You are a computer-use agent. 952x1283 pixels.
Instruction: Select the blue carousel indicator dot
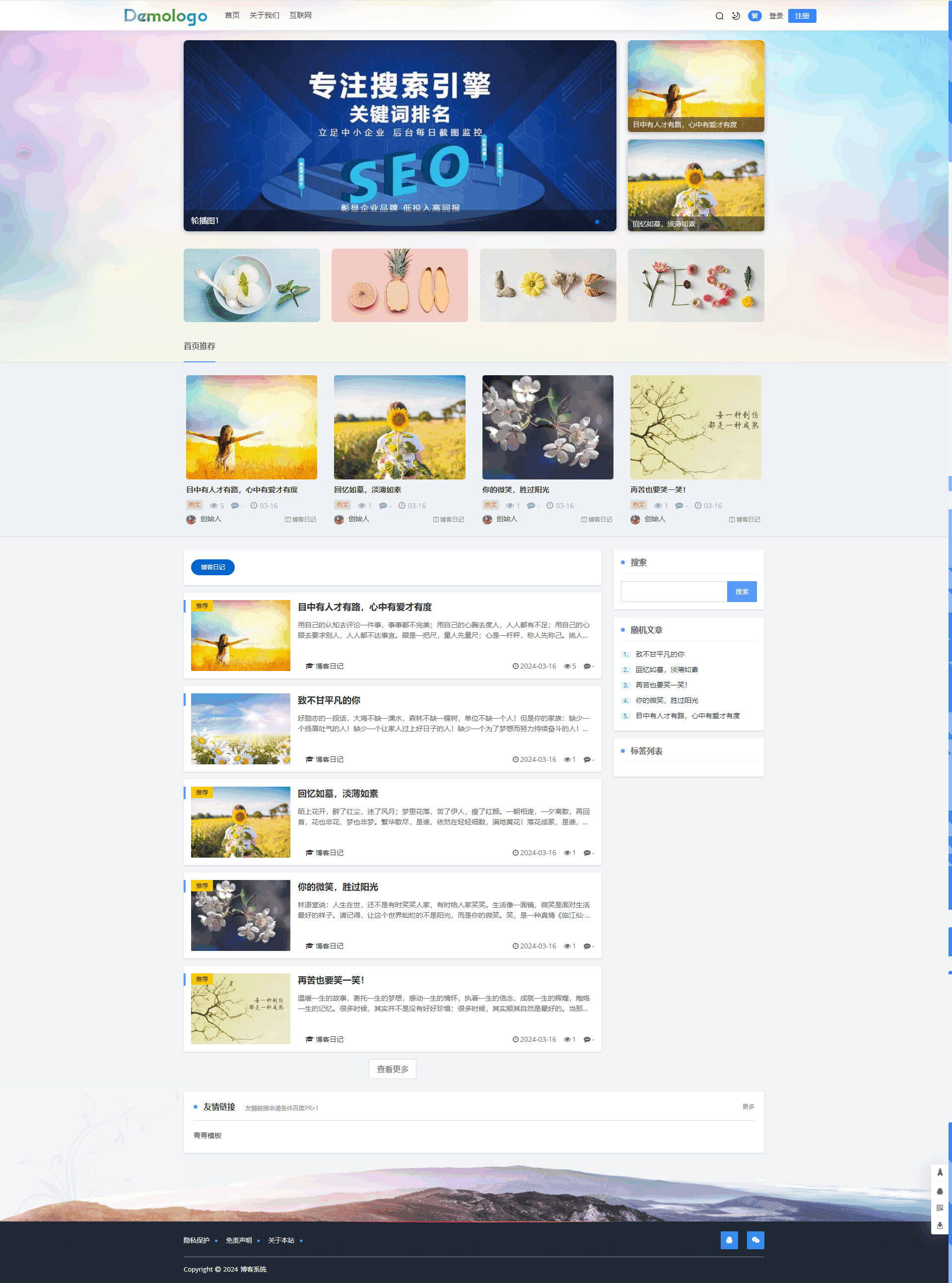(x=597, y=222)
